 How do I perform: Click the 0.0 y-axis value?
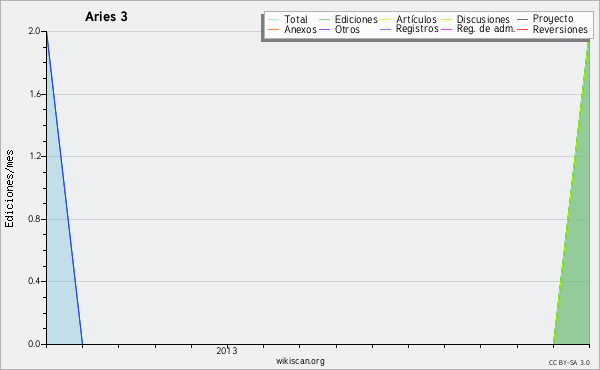(34, 344)
